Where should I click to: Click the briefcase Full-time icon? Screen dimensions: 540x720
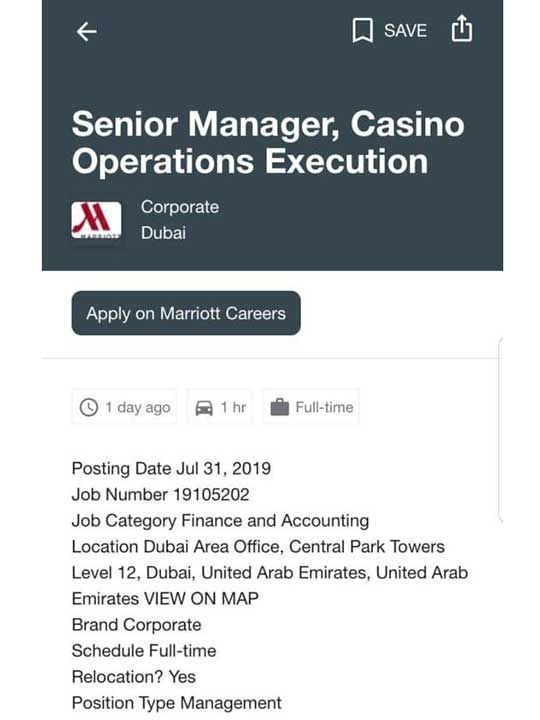click(x=280, y=407)
